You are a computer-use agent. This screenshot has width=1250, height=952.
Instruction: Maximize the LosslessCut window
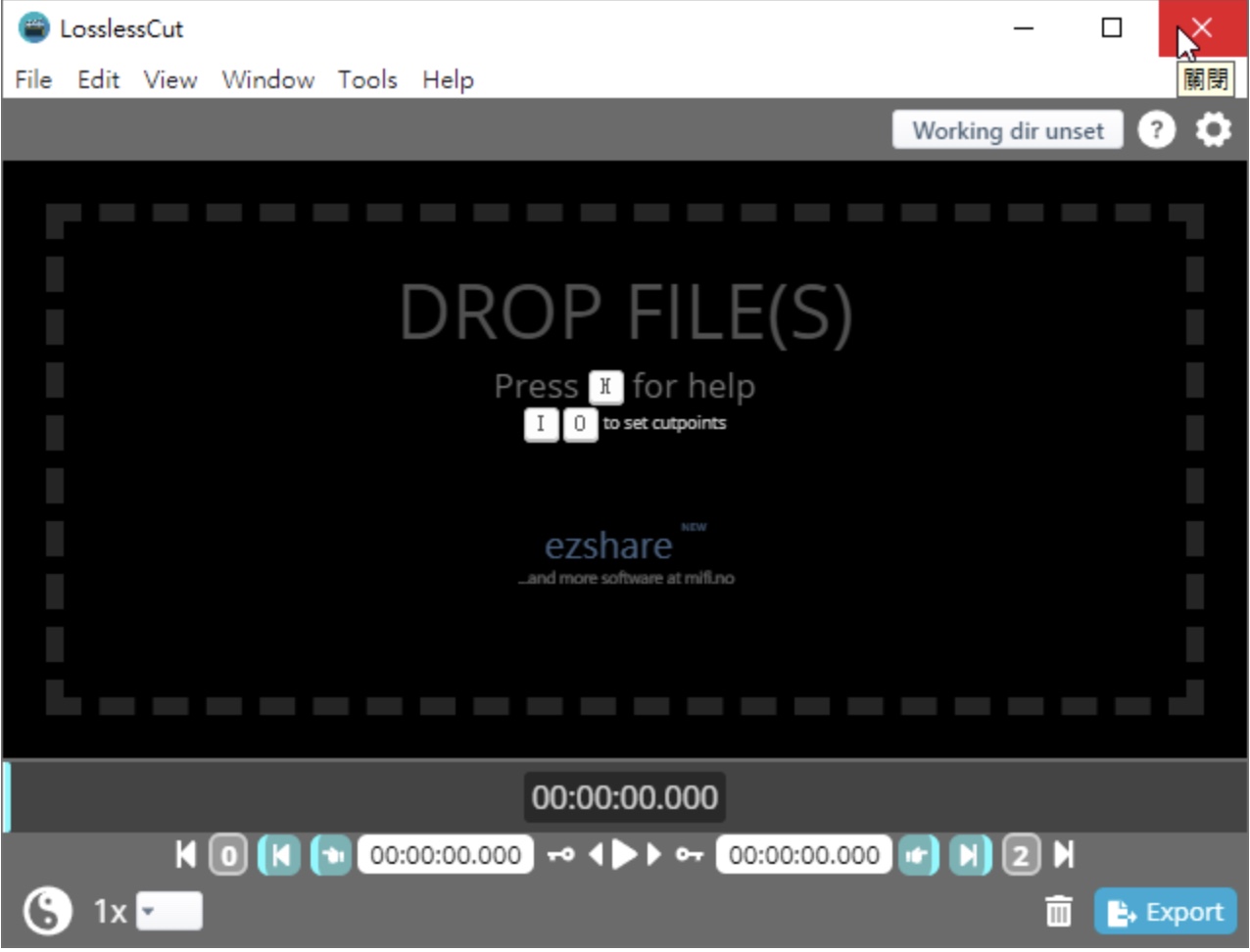(1112, 27)
